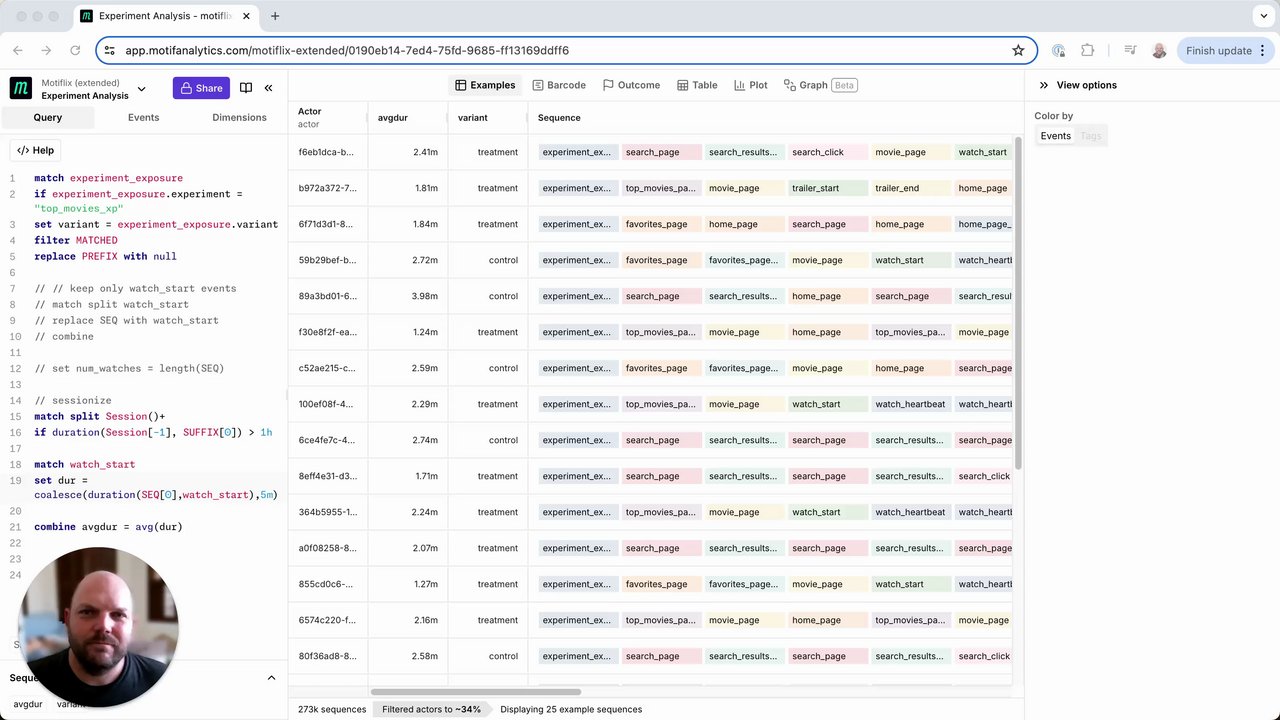The height and width of the screenshot is (720, 1280).
Task: Click the 'match experiment_exposure' code line
Action: pyautogui.click(x=108, y=178)
